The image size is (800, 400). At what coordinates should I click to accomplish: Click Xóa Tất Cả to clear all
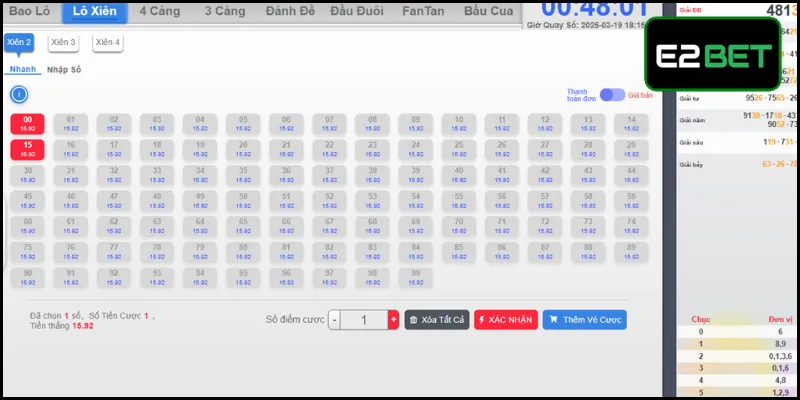click(x=437, y=320)
